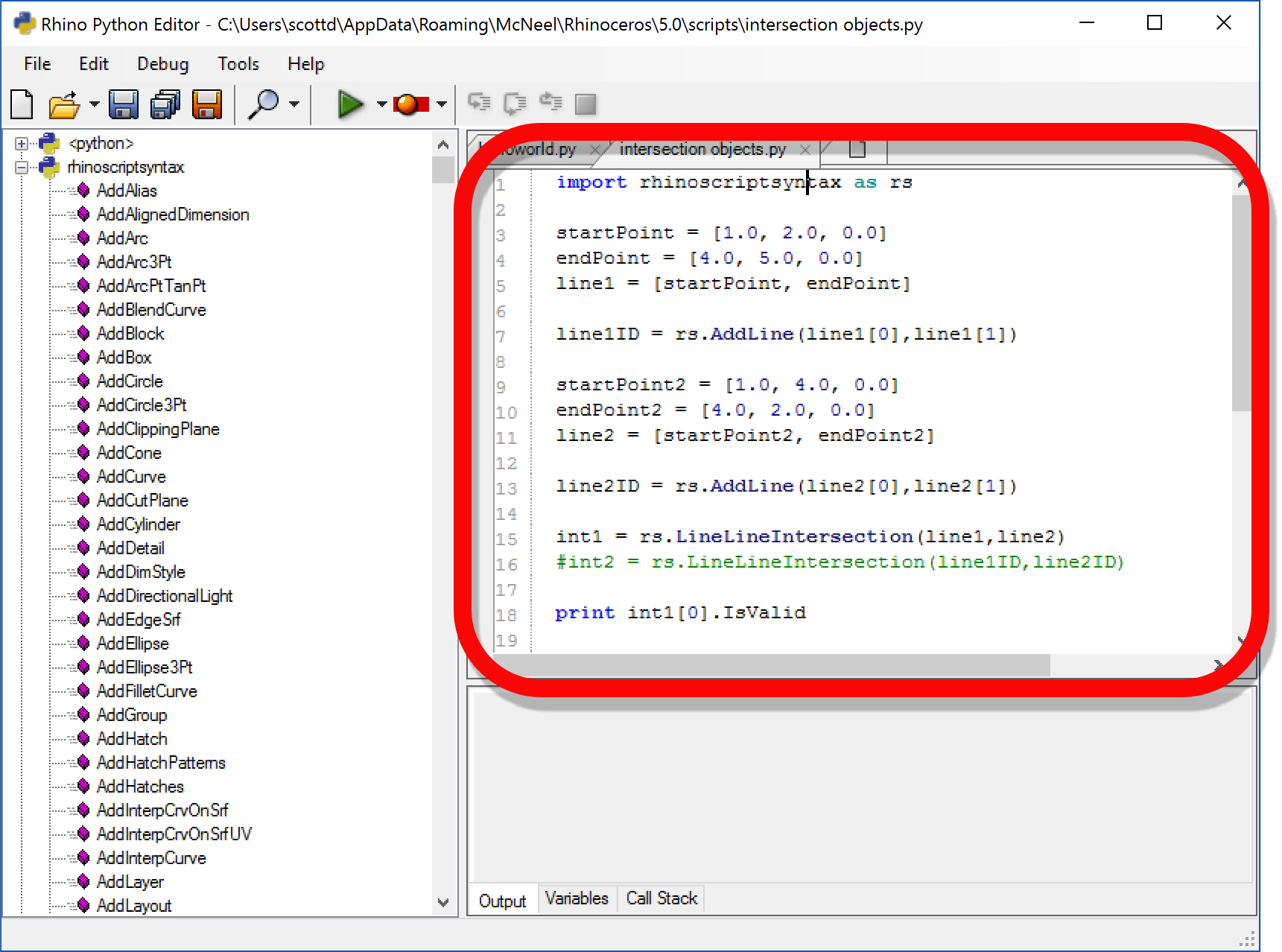This screenshot has width=1282, height=952.
Task: Save all open scripts
Action: coord(164,104)
